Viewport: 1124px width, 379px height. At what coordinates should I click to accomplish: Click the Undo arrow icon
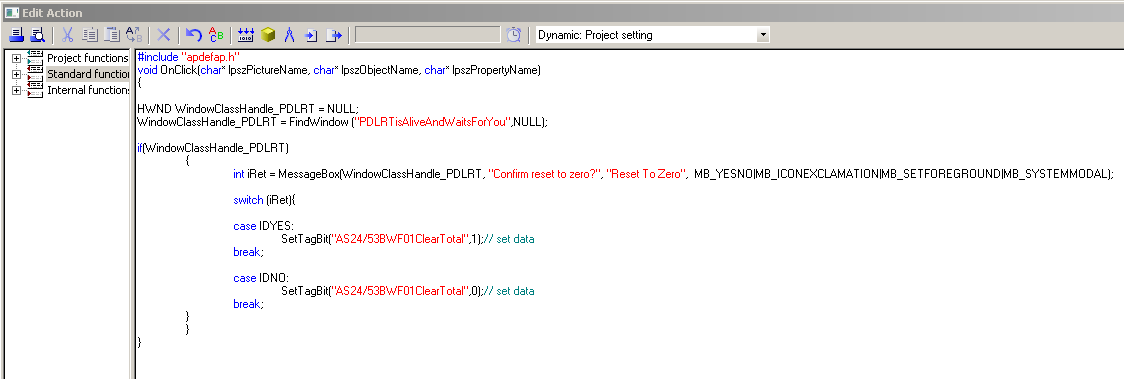pos(194,35)
